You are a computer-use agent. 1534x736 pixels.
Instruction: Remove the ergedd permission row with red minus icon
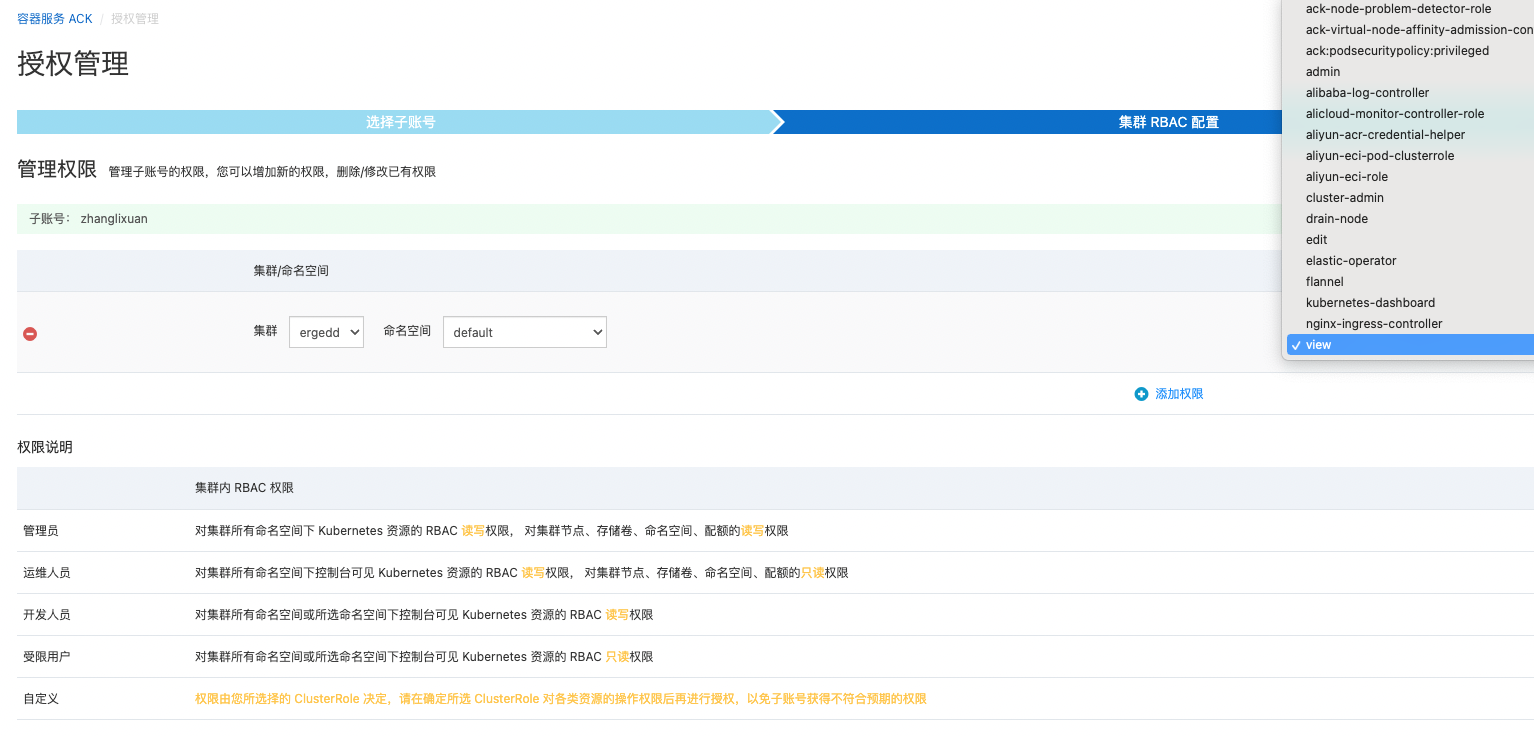tap(30, 333)
